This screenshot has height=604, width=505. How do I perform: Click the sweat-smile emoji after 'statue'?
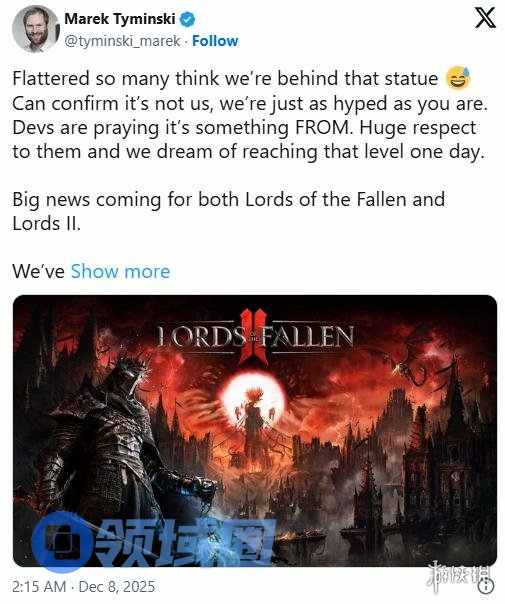(458, 78)
